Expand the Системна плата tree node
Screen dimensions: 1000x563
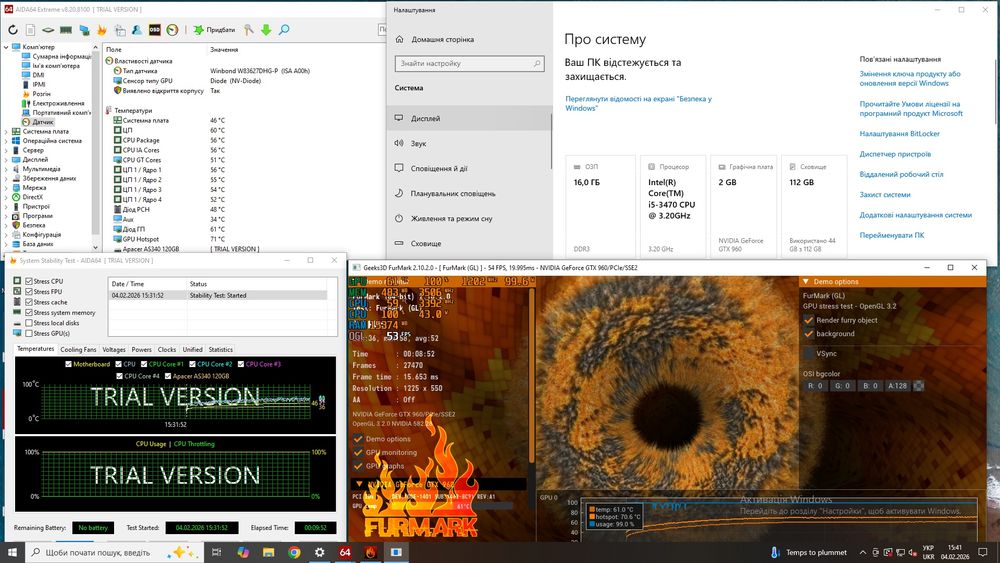pos(6,131)
